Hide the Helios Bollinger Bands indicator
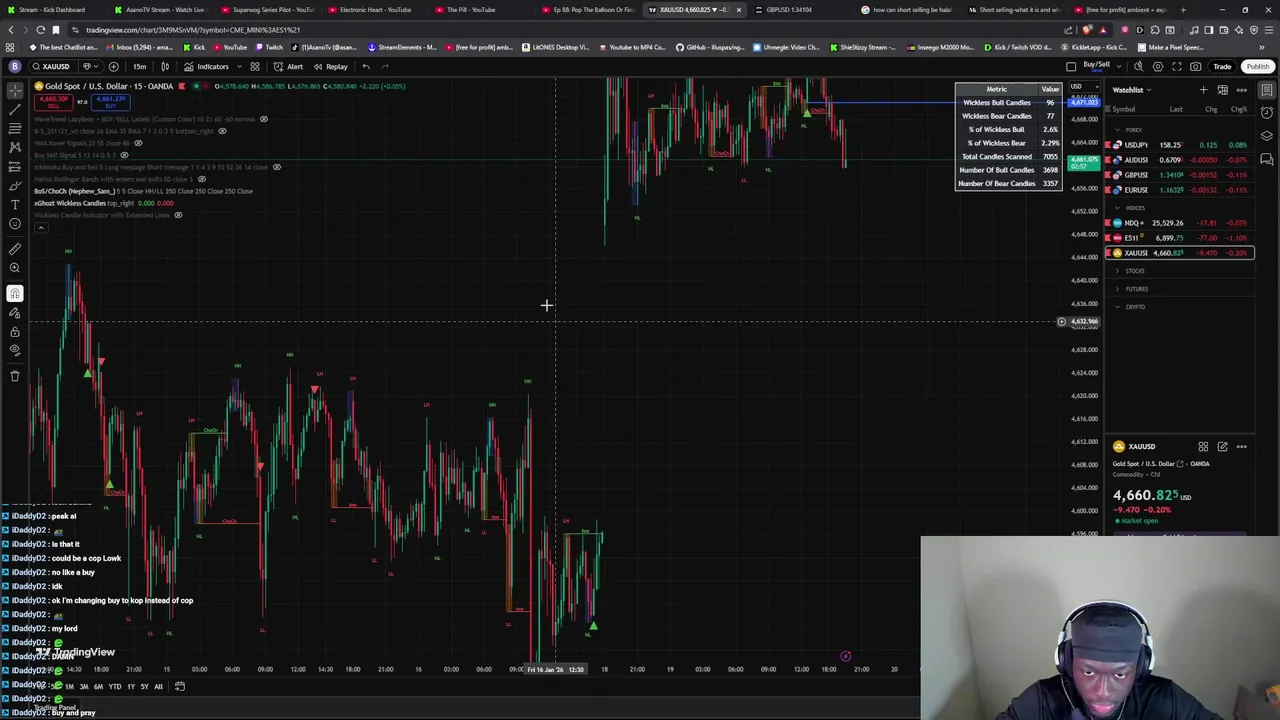The width and height of the screenshot is (1280, 720). pos(201,179)
